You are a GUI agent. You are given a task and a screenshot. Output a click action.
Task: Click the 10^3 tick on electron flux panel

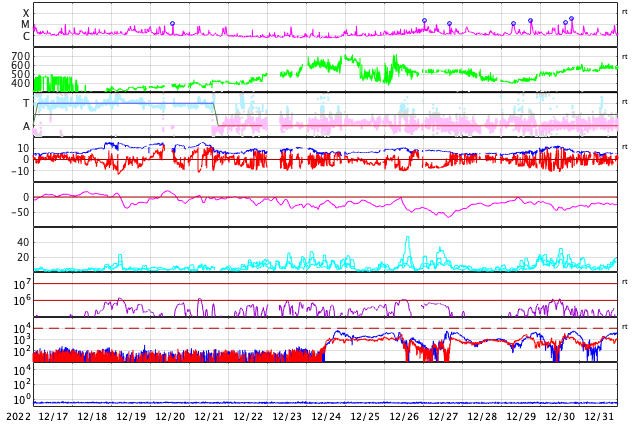(x=22, y=340)
